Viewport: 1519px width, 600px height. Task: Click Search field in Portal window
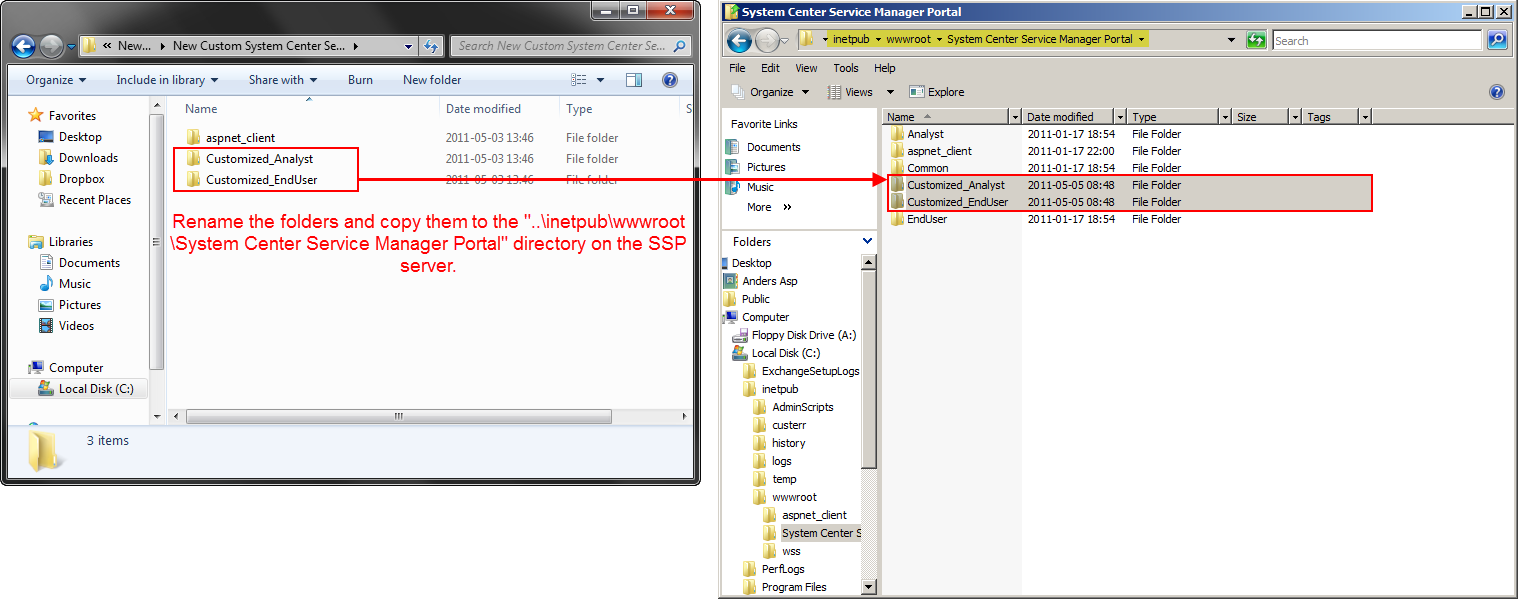pos(1377,41)
